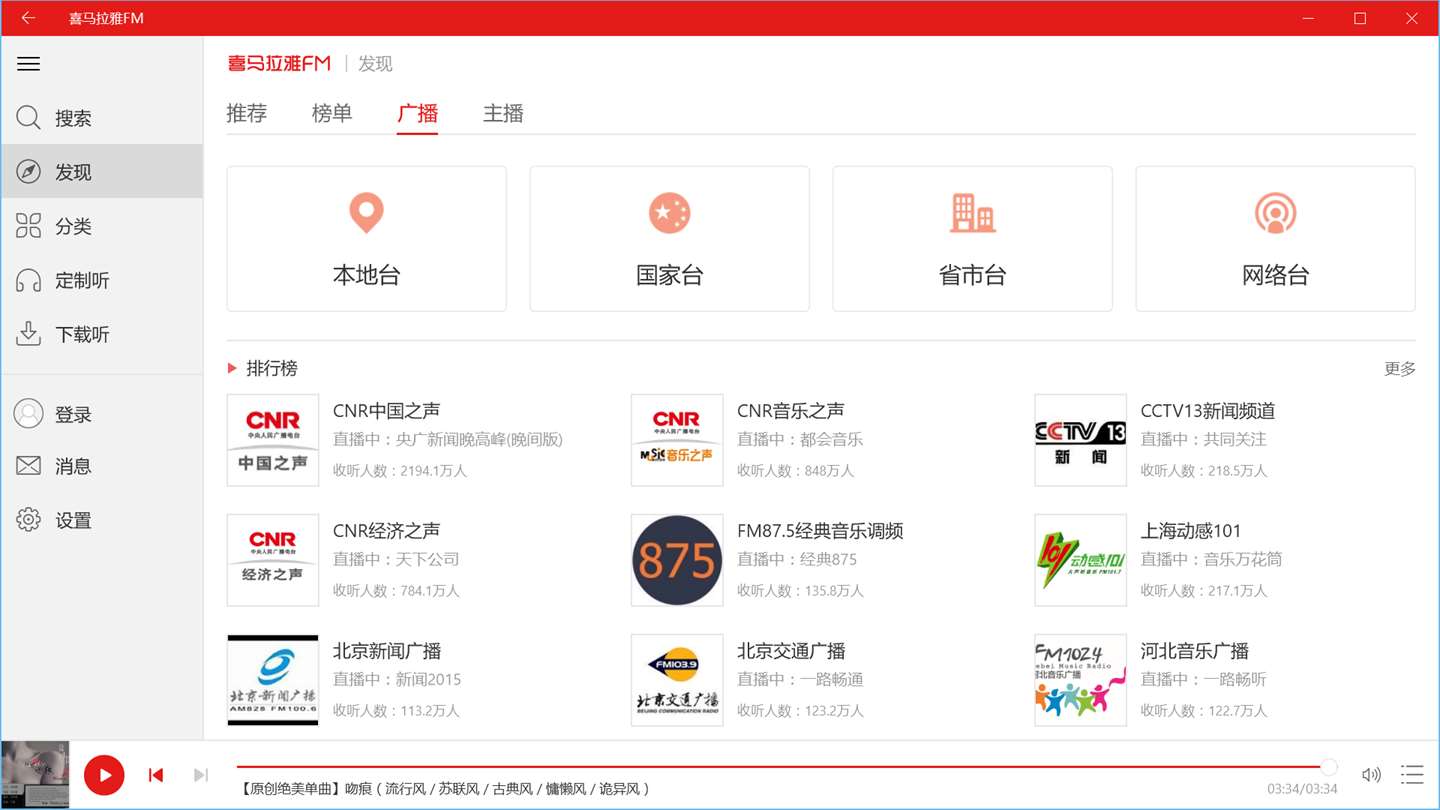
Task: Click 直播中：新闻2015 text
Action: click(397, 680)
